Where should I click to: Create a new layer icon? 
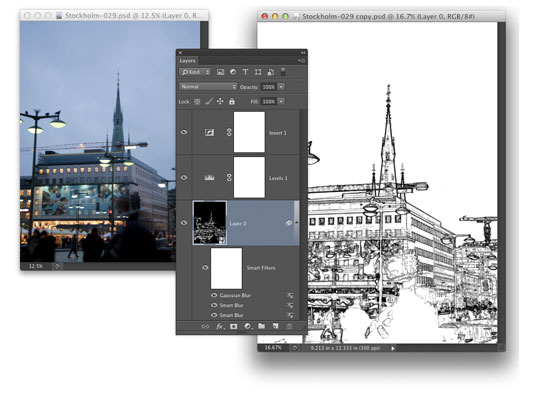click(275, 326)
